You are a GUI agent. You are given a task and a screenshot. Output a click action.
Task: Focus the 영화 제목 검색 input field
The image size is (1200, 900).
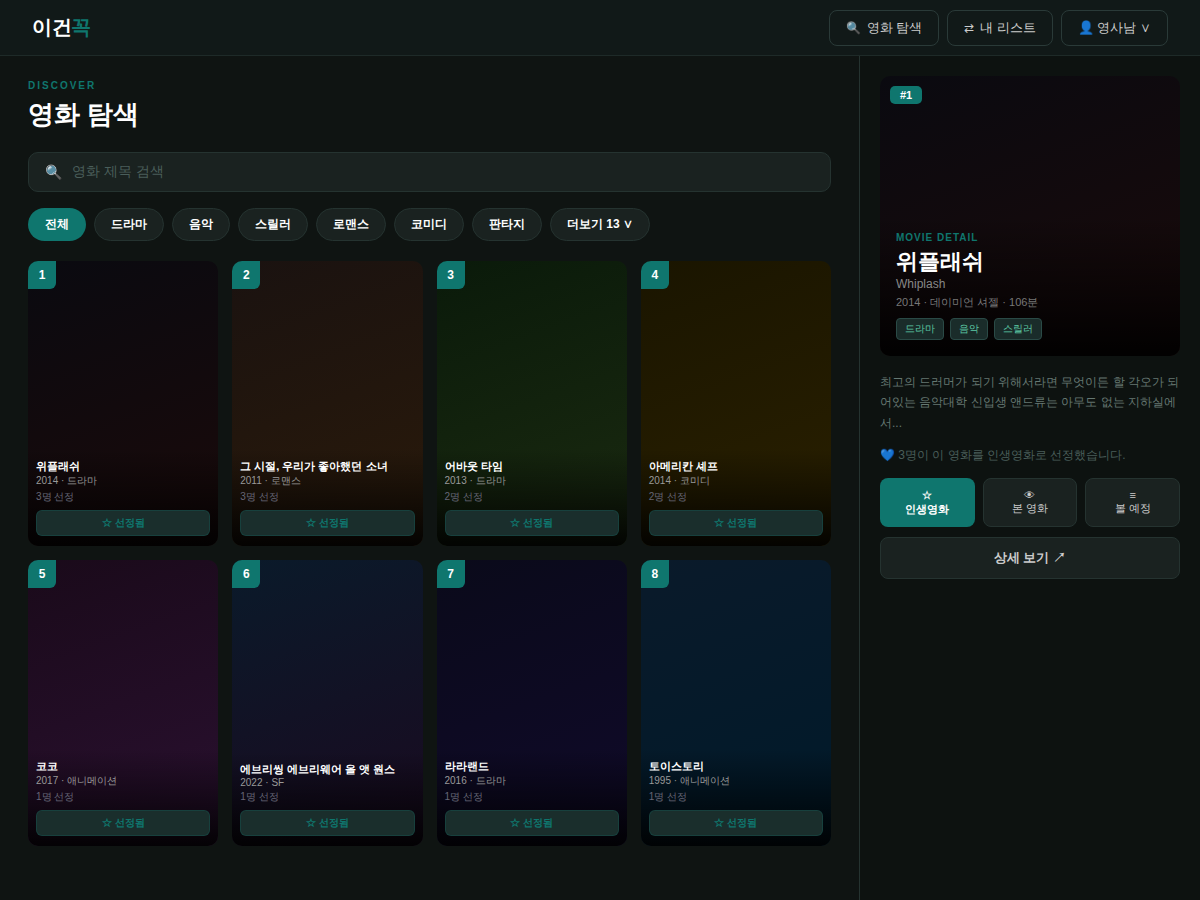pyautogui.click(x=429, y=172)
